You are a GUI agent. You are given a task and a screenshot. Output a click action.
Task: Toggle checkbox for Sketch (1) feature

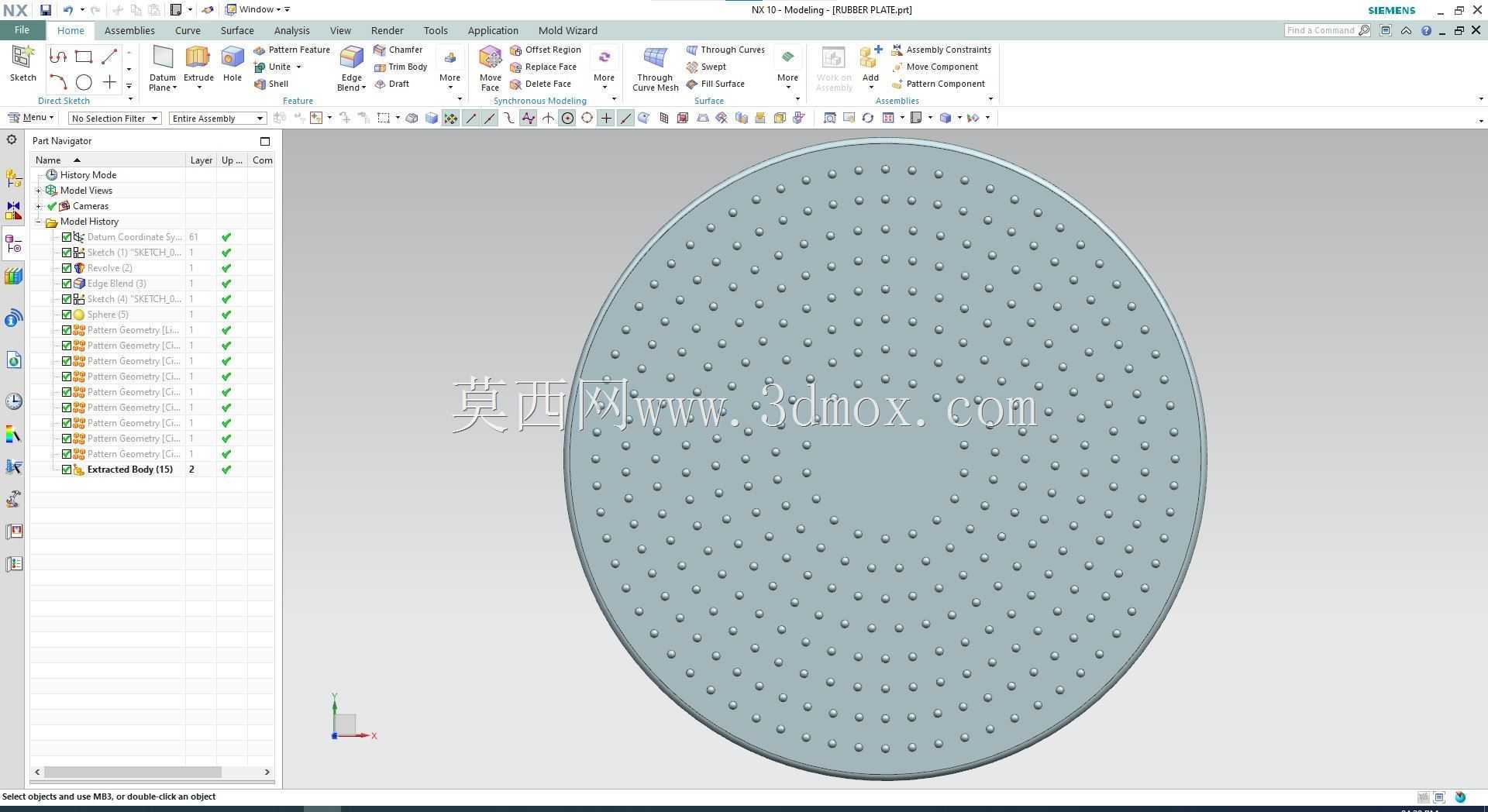[x=67, y=253]
